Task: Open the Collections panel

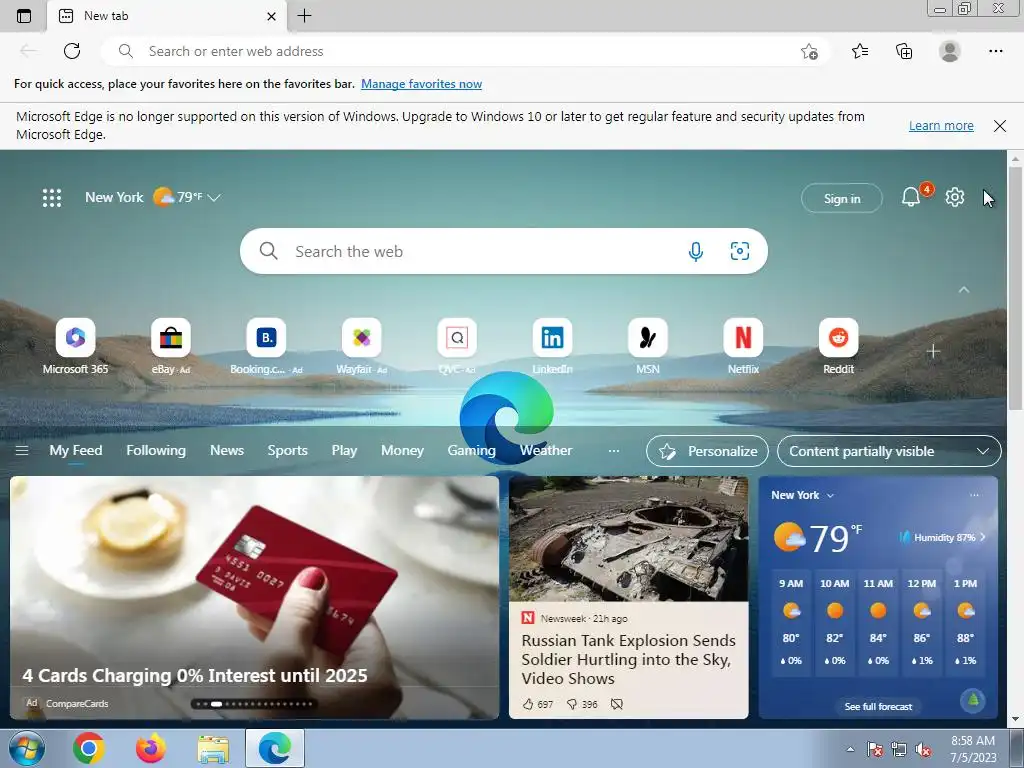Action: 904,51
